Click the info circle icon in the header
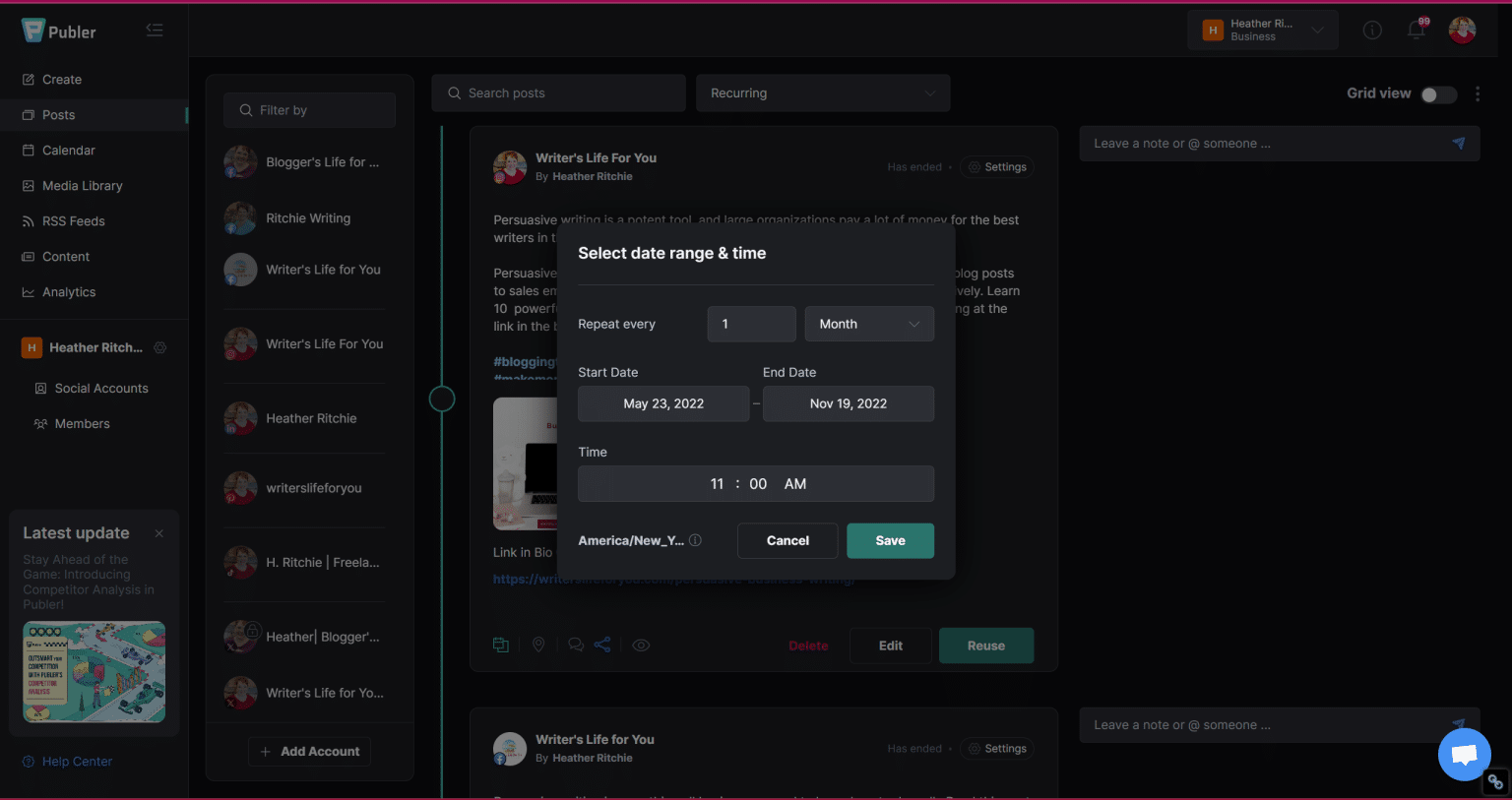 pyautogui.click(x=1372, y=31)
